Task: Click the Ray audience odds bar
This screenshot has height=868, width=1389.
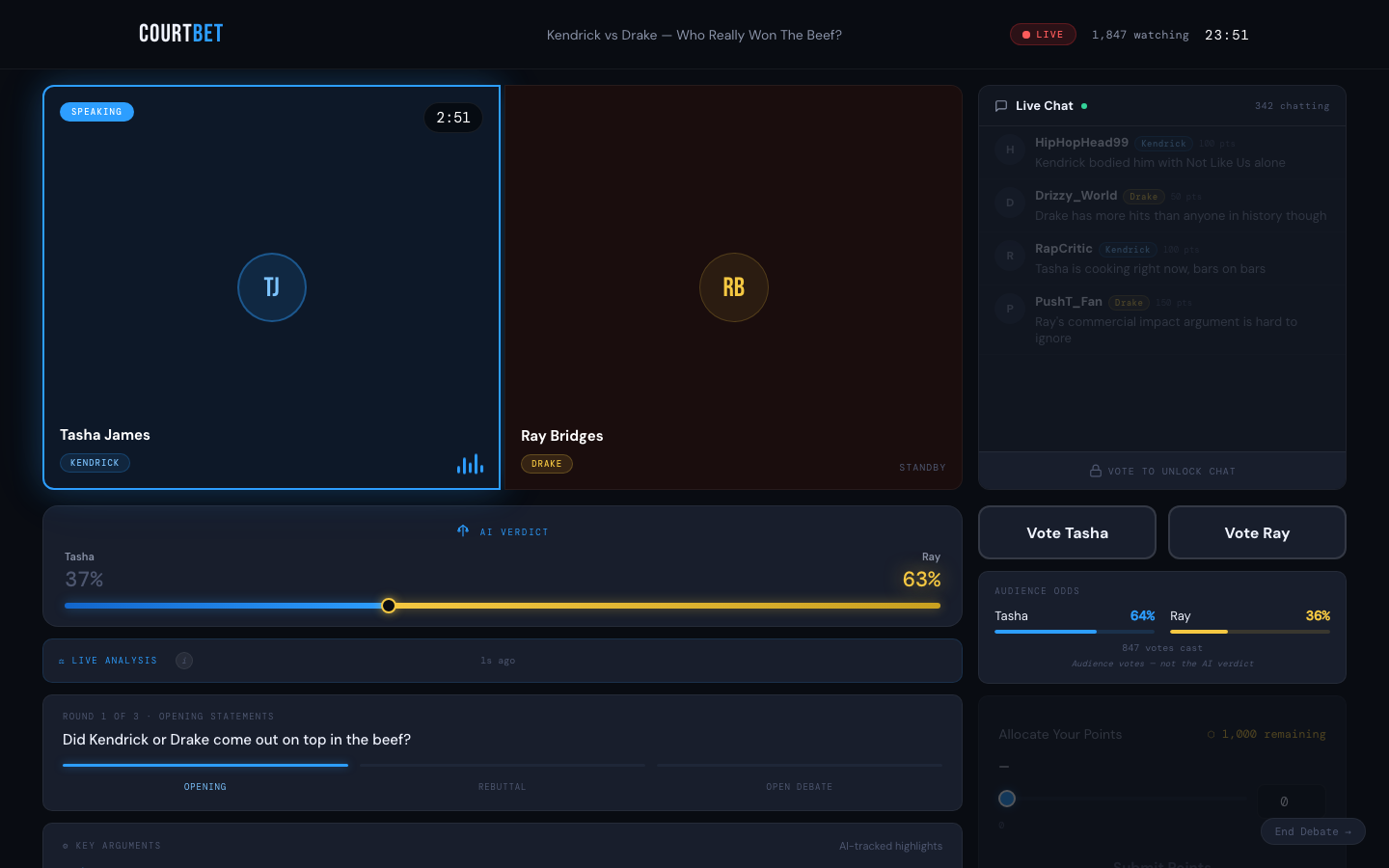Action: pyautogui.click(x=1250, y=632)
